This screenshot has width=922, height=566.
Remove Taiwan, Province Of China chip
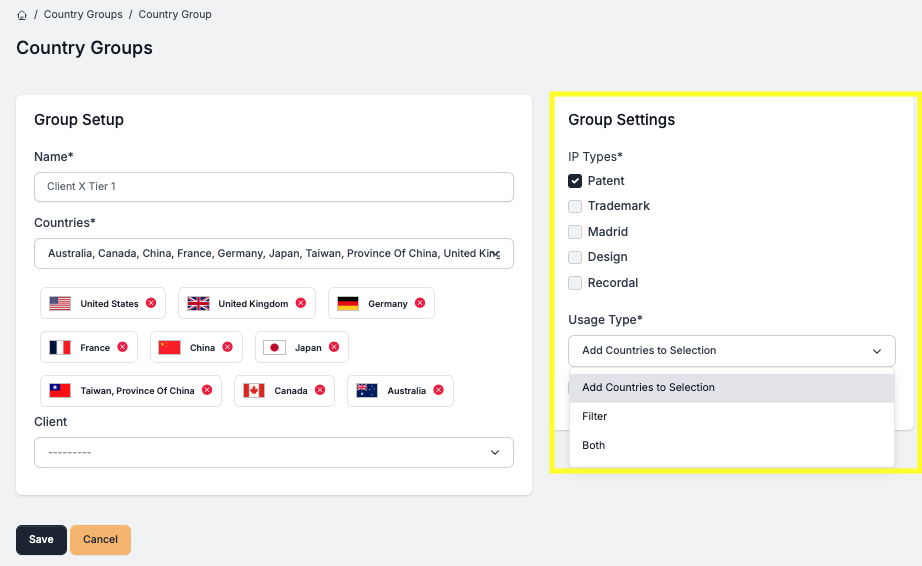[x=207, y=390]
